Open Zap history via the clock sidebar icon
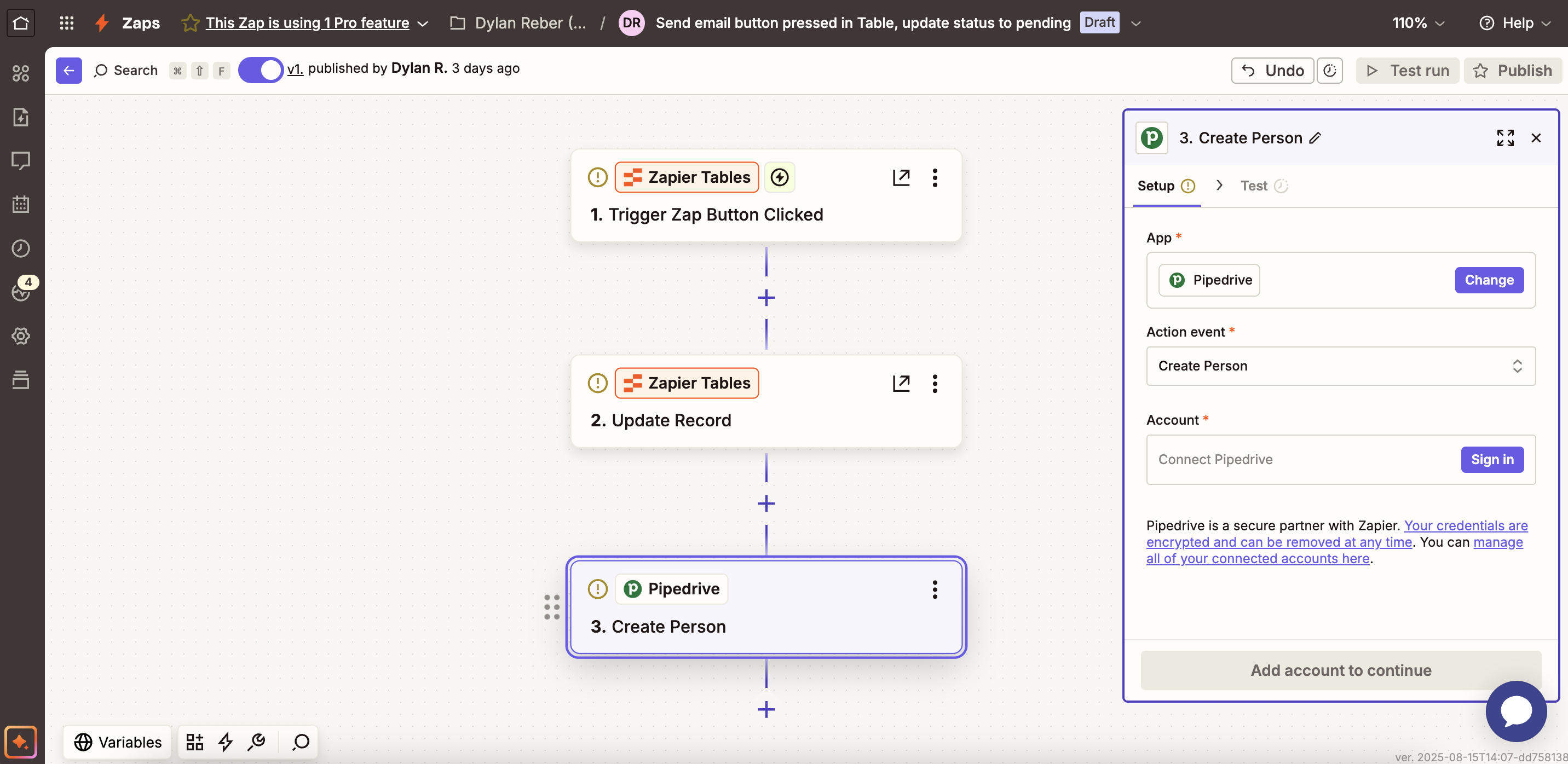 pyautogui.click(x=21, y=248)
